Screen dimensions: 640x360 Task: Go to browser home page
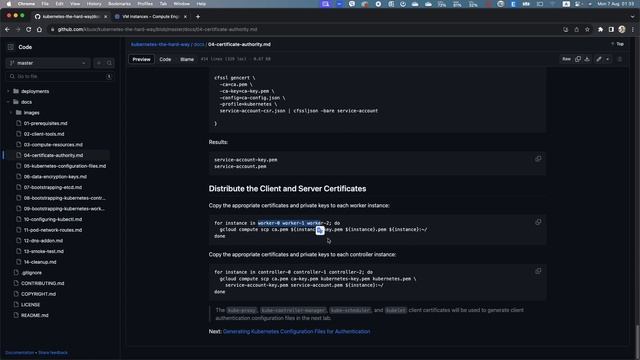pos(39,29)
